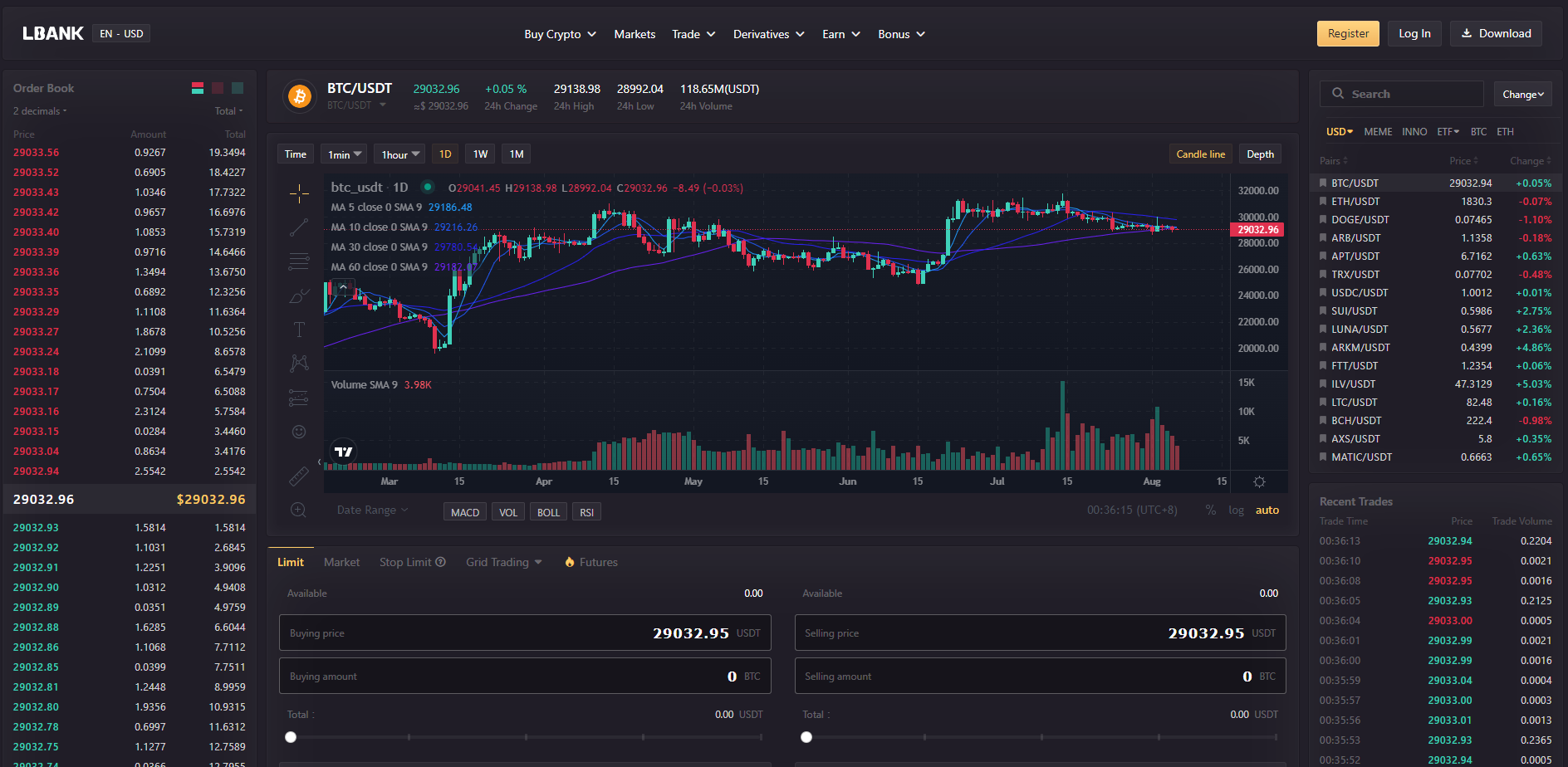Image resolution: width=1568 pixels, height=767 pixels.
Task: Select the ruler measure tool
Action: [299, 476]
